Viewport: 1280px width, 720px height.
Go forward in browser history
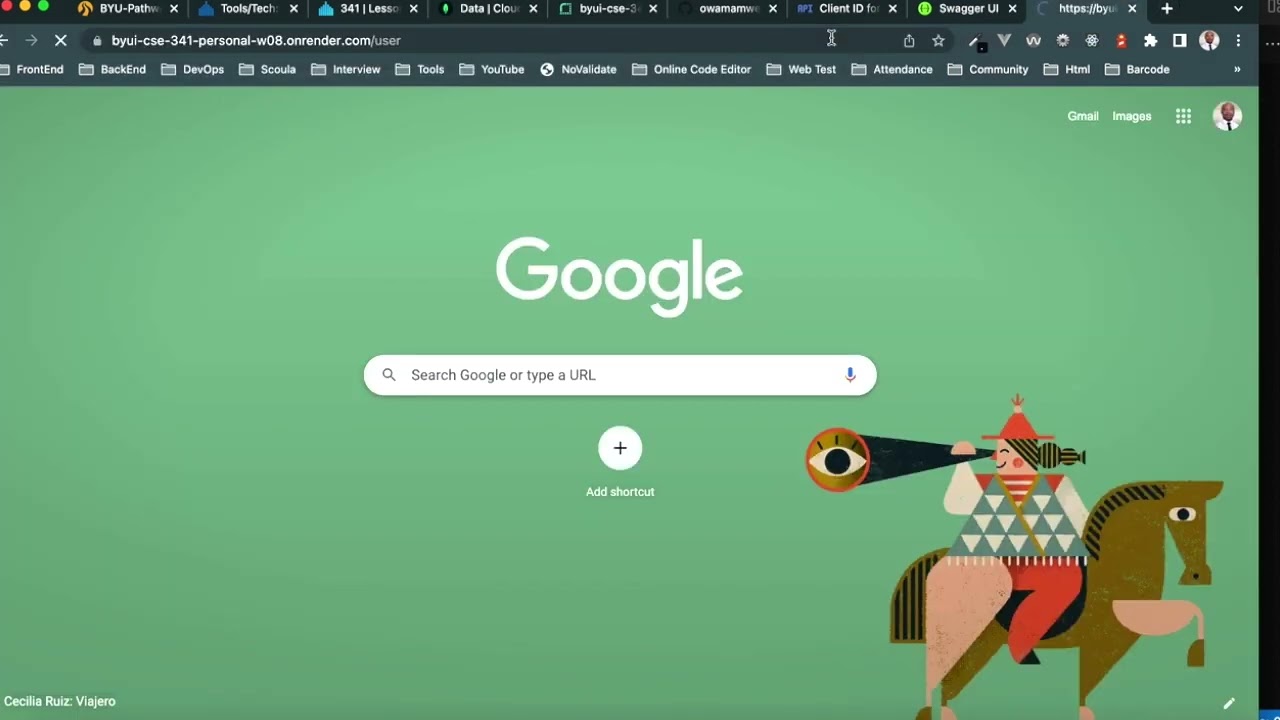pyautogui.click(x=31, y=41)
